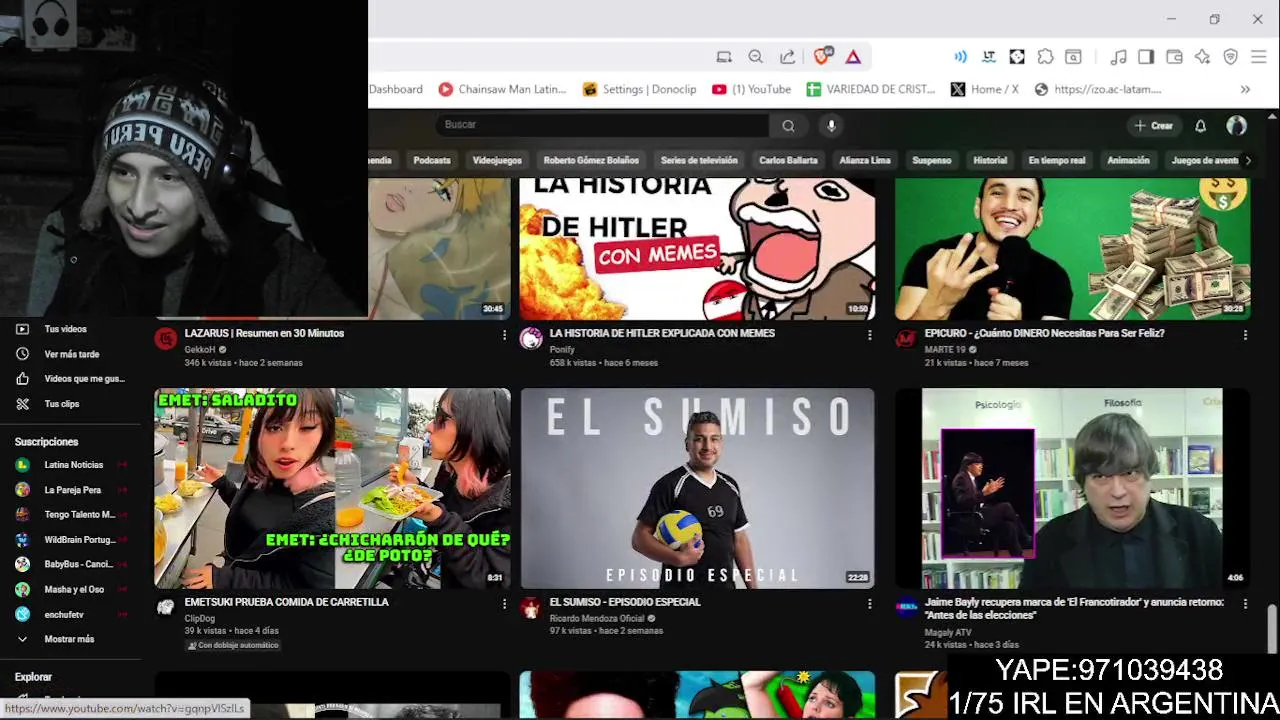The image size is (1280, 720).
Task: Click the black-and-white panda extension icon
Action: pyautogui.click(x=1017, y=57)
